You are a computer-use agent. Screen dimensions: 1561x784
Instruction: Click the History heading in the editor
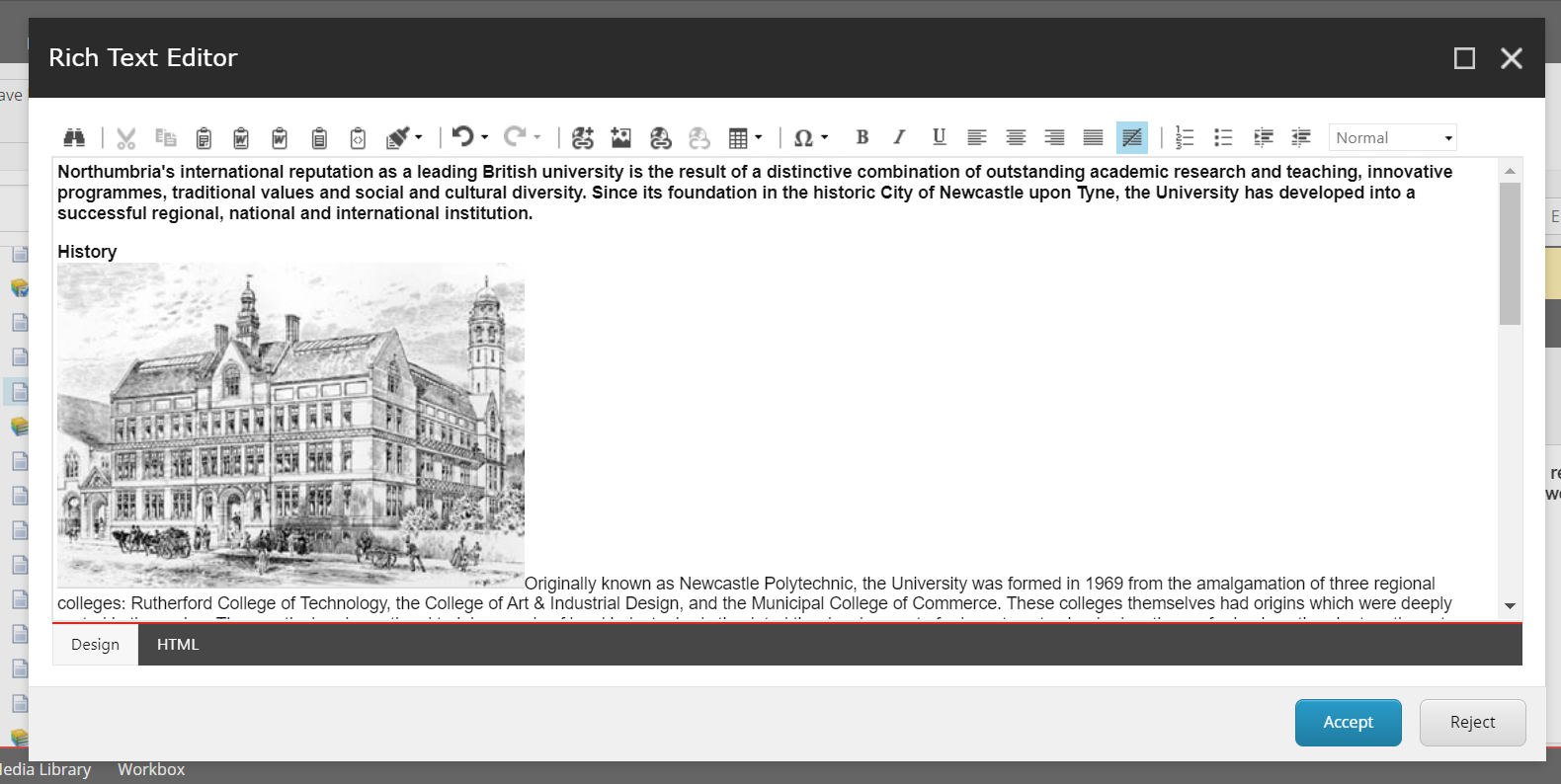(87, 252)
